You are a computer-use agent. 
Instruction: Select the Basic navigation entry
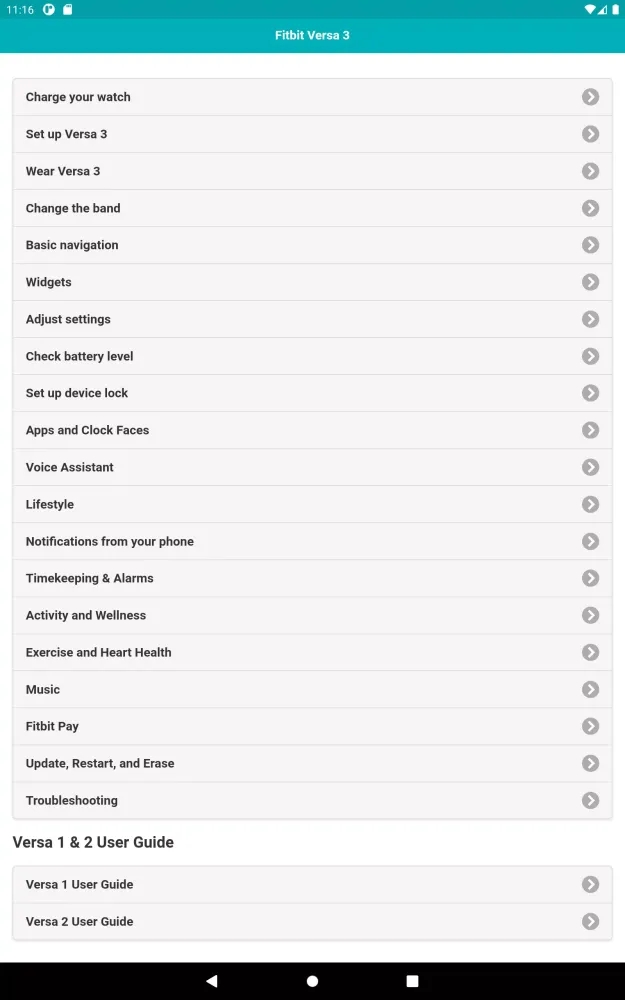[72, 245]
